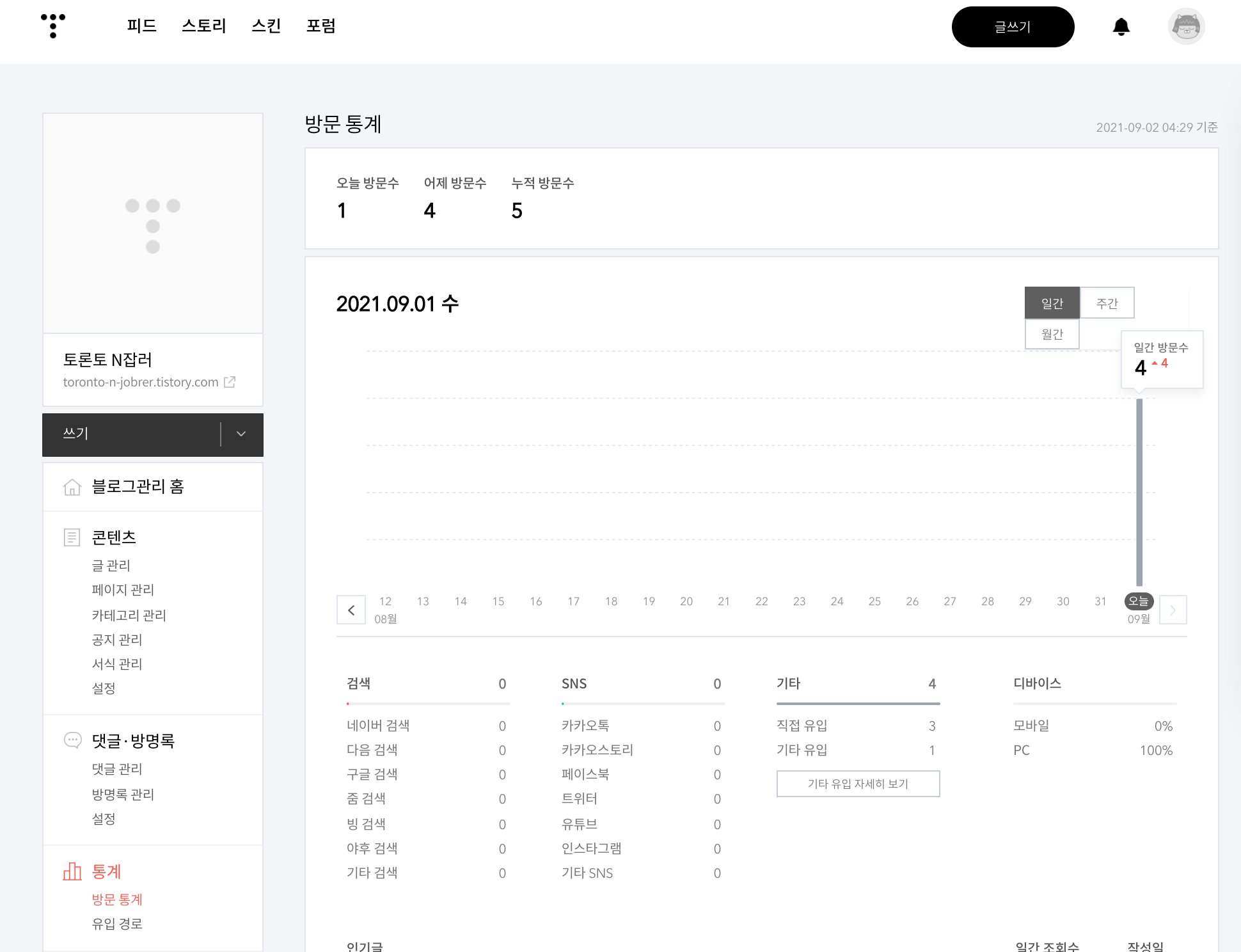Go to previous dates with left chevron
This screenshot has height=952, width=1241.
point(351,610)
